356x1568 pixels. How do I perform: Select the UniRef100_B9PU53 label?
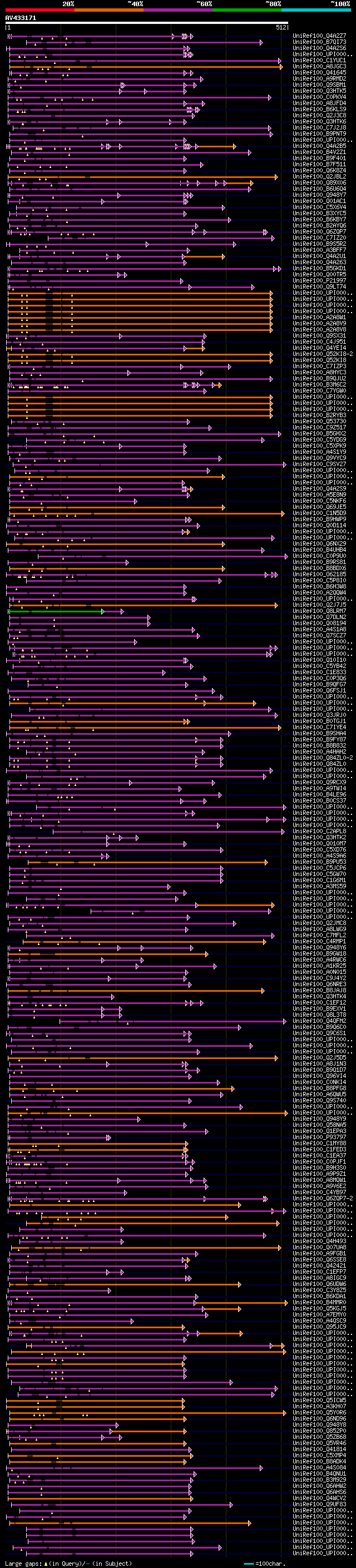click(319, 862)
